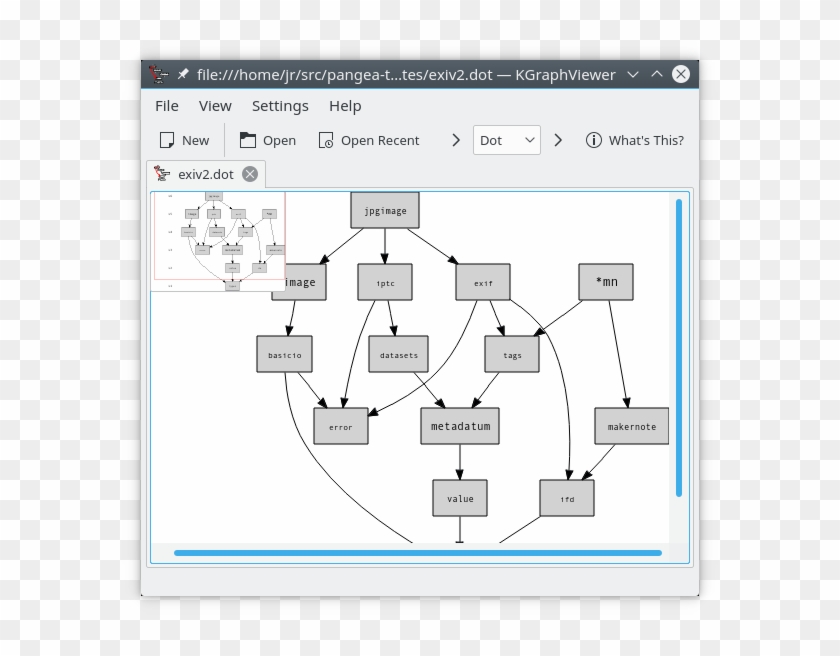840x656 pixels.
Task: Click the info circle icon near What's This
Action: pos(595,140)
